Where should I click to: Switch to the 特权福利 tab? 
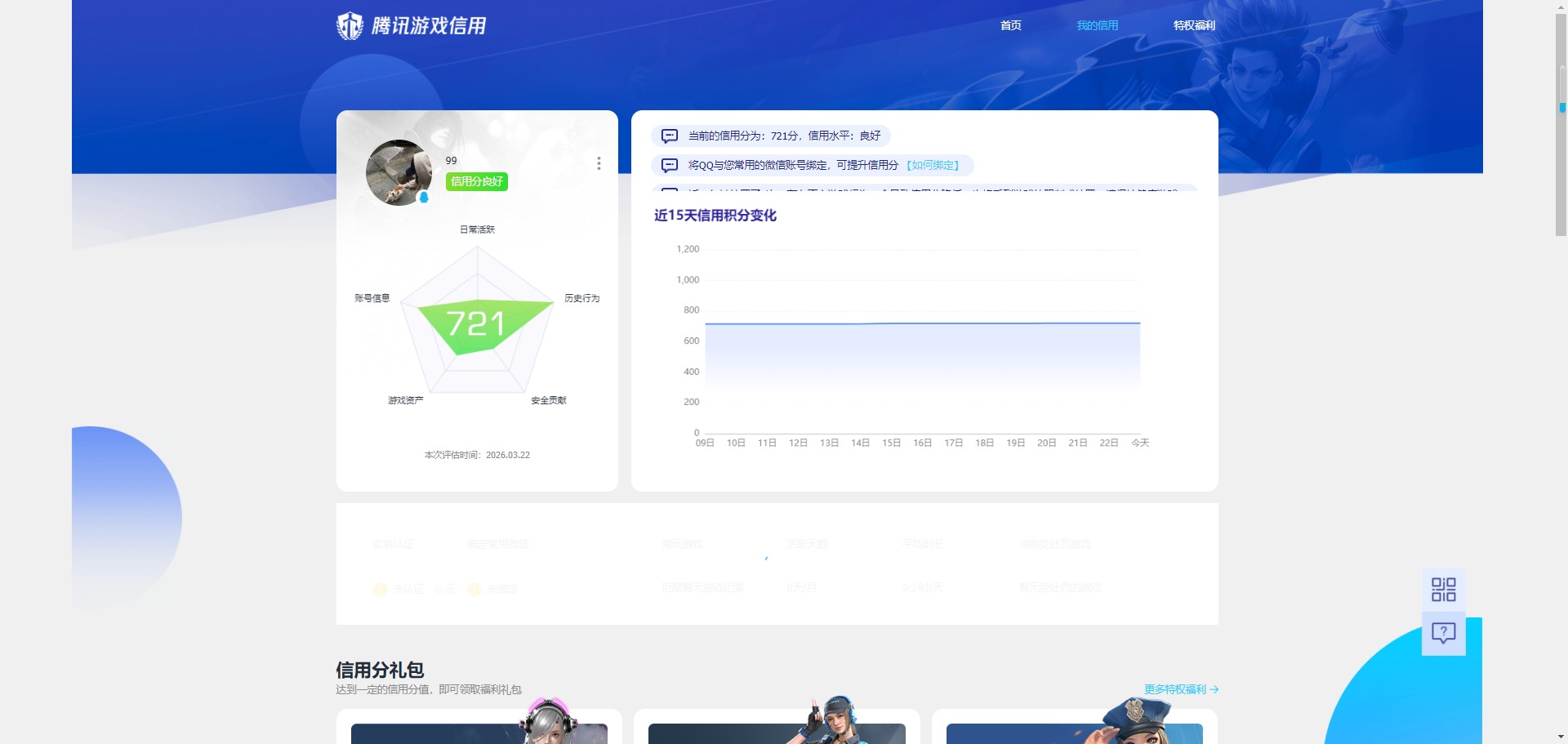1194,25
